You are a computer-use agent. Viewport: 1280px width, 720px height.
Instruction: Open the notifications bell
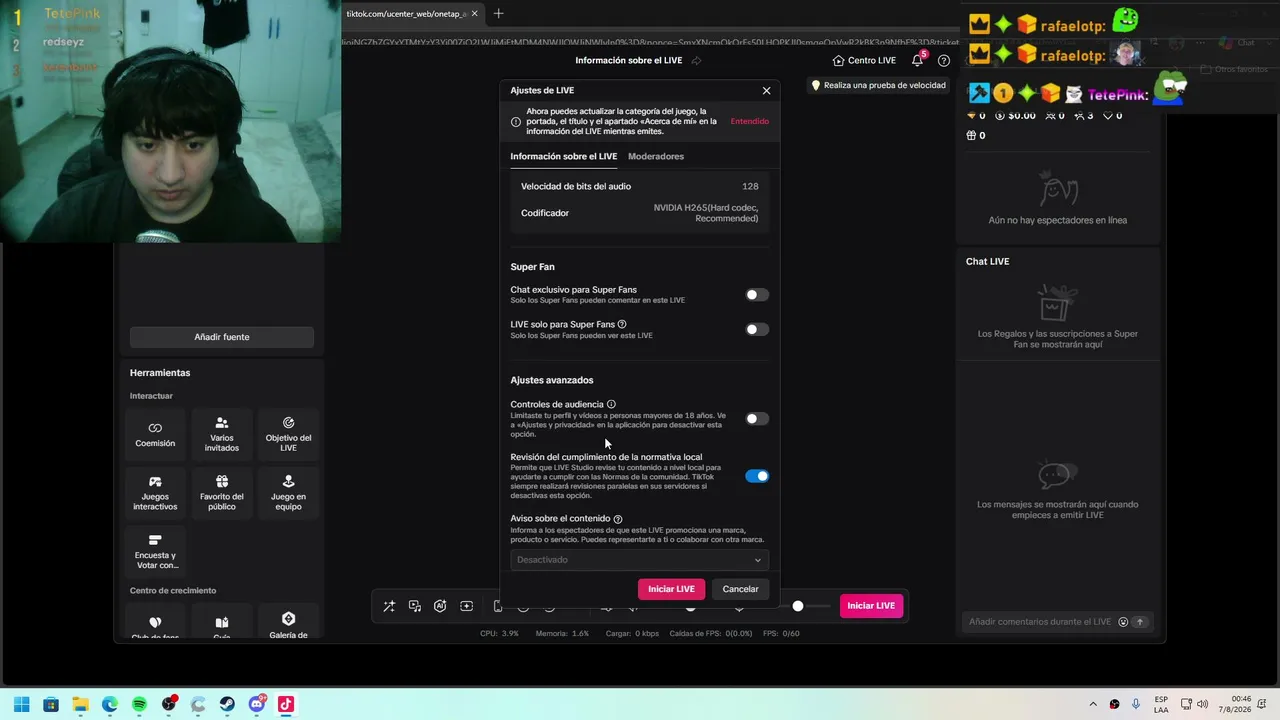917,60
